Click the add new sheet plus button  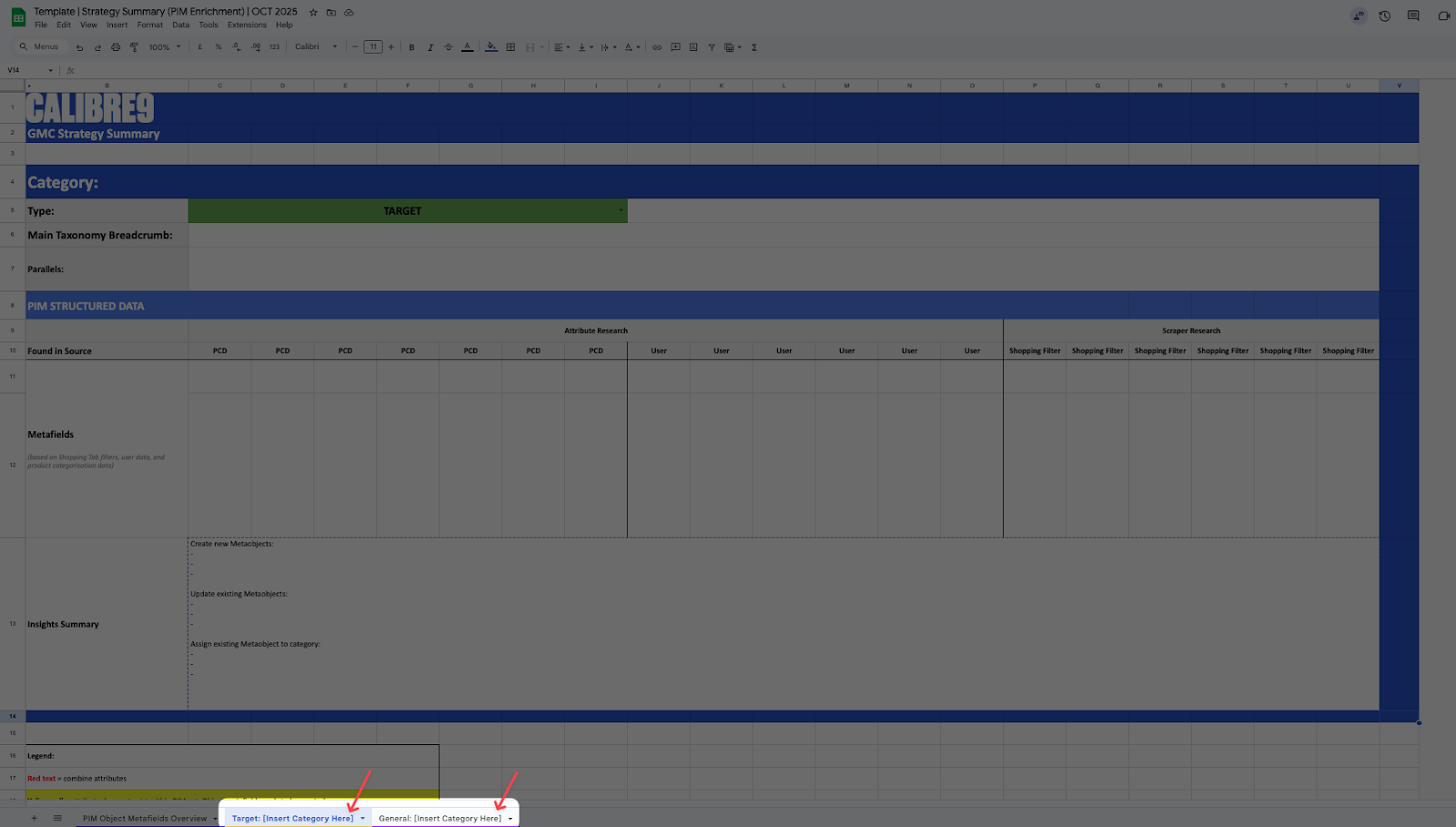click(x=35, y=818)
